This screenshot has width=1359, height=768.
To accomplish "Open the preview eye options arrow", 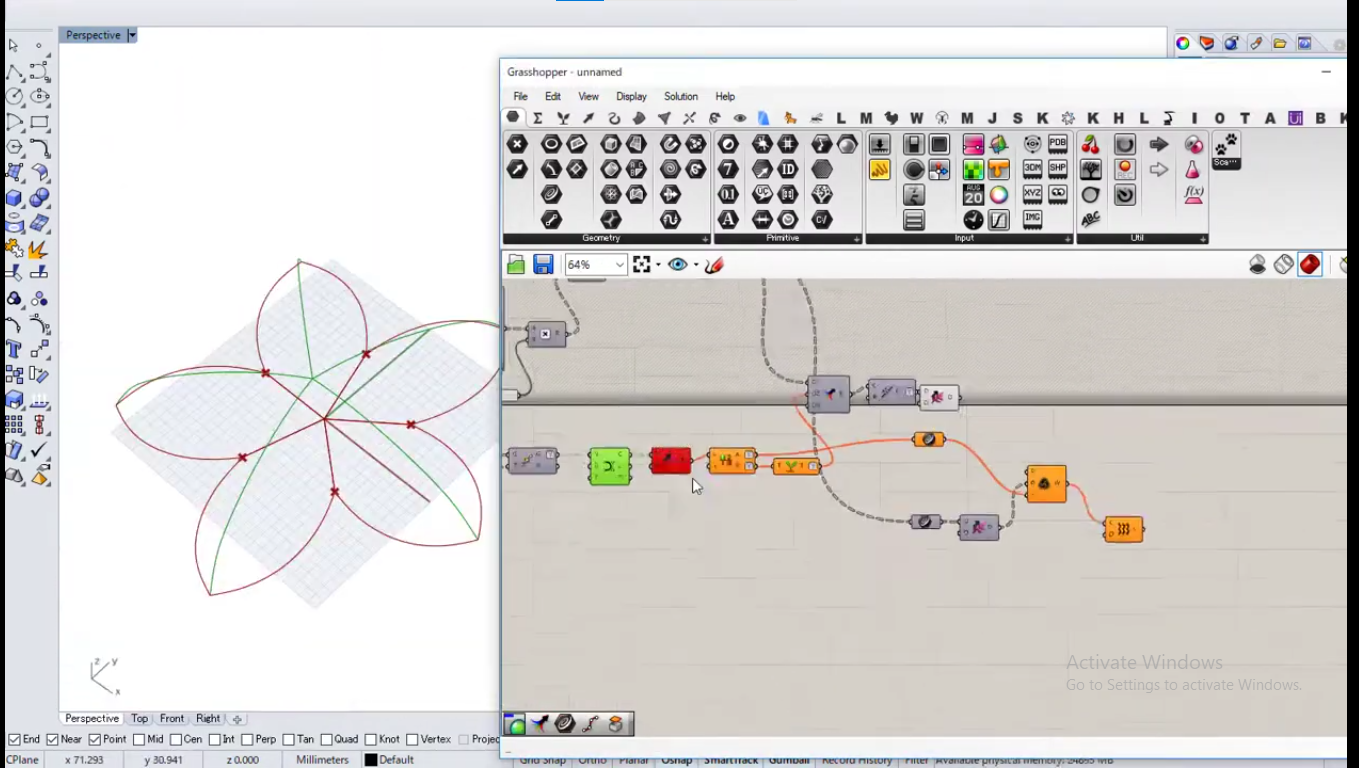I will click(696, 265).
